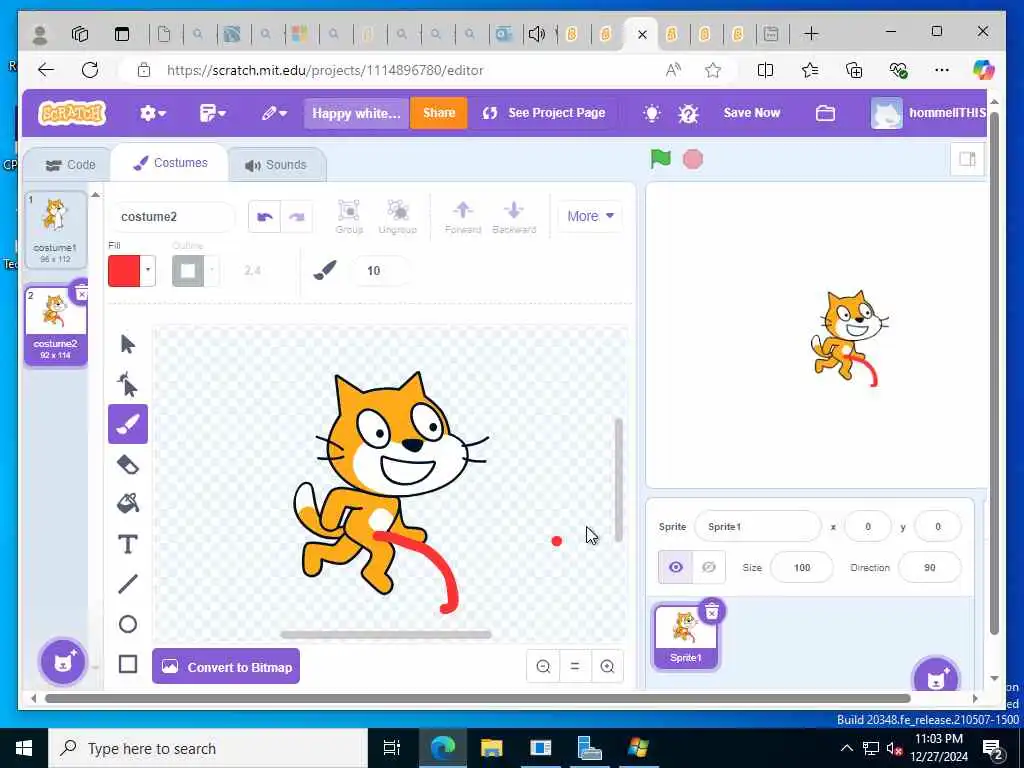The width and height of the screenshot is (1024, 768).
Task: Click the Choose a Costume cat button
Action: point(63,662)
